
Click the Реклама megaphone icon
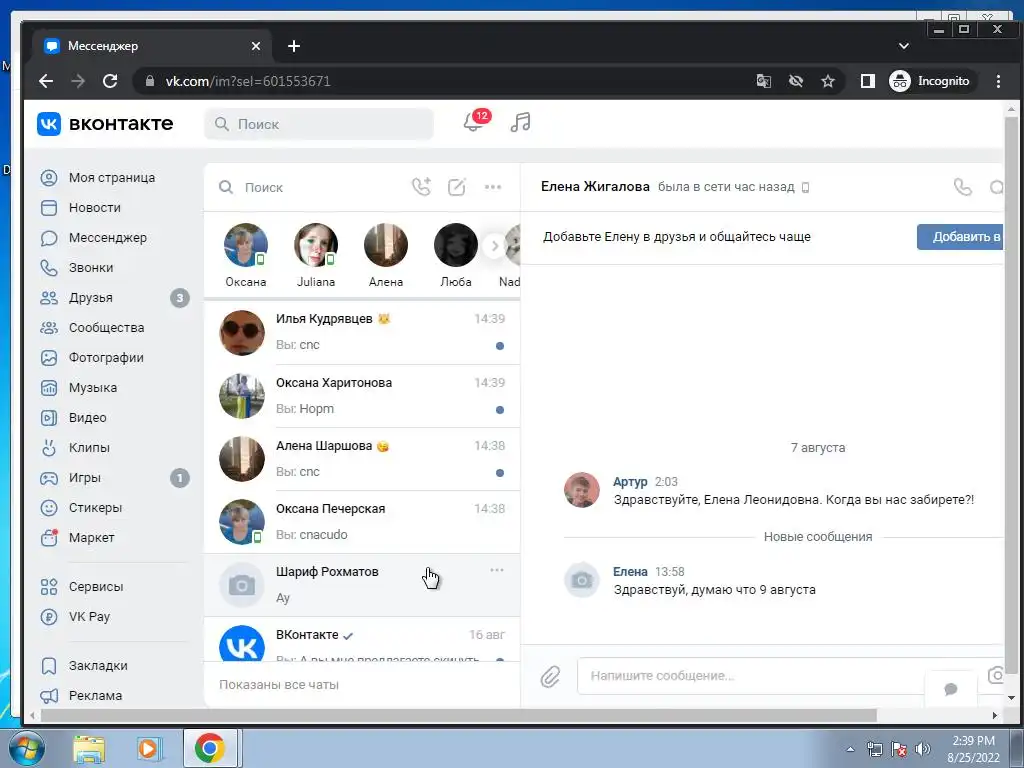[x=49, y=696]
